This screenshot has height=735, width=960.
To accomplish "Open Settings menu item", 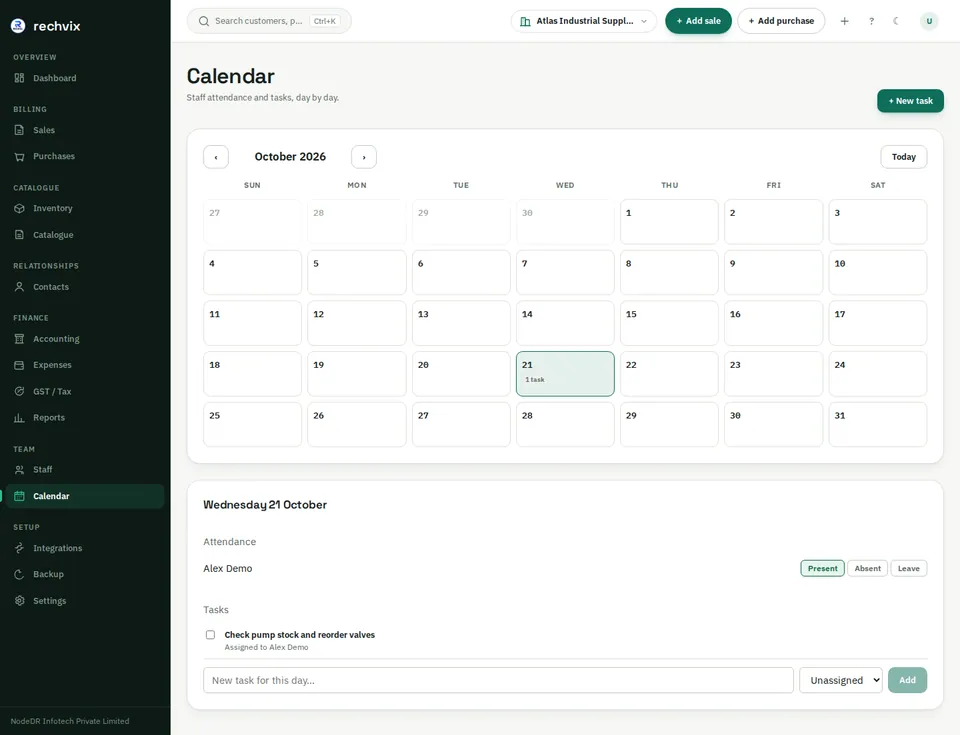I will click(x=84, y=601).
